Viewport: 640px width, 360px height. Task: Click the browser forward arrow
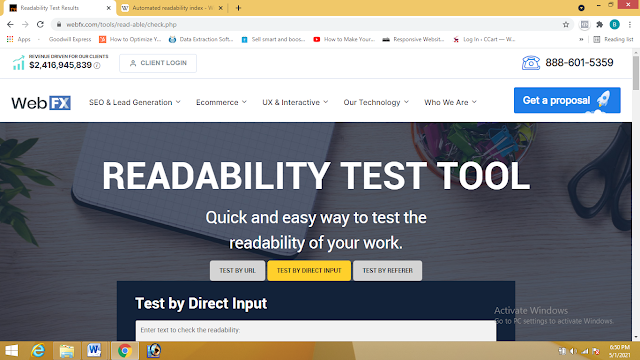25,24
